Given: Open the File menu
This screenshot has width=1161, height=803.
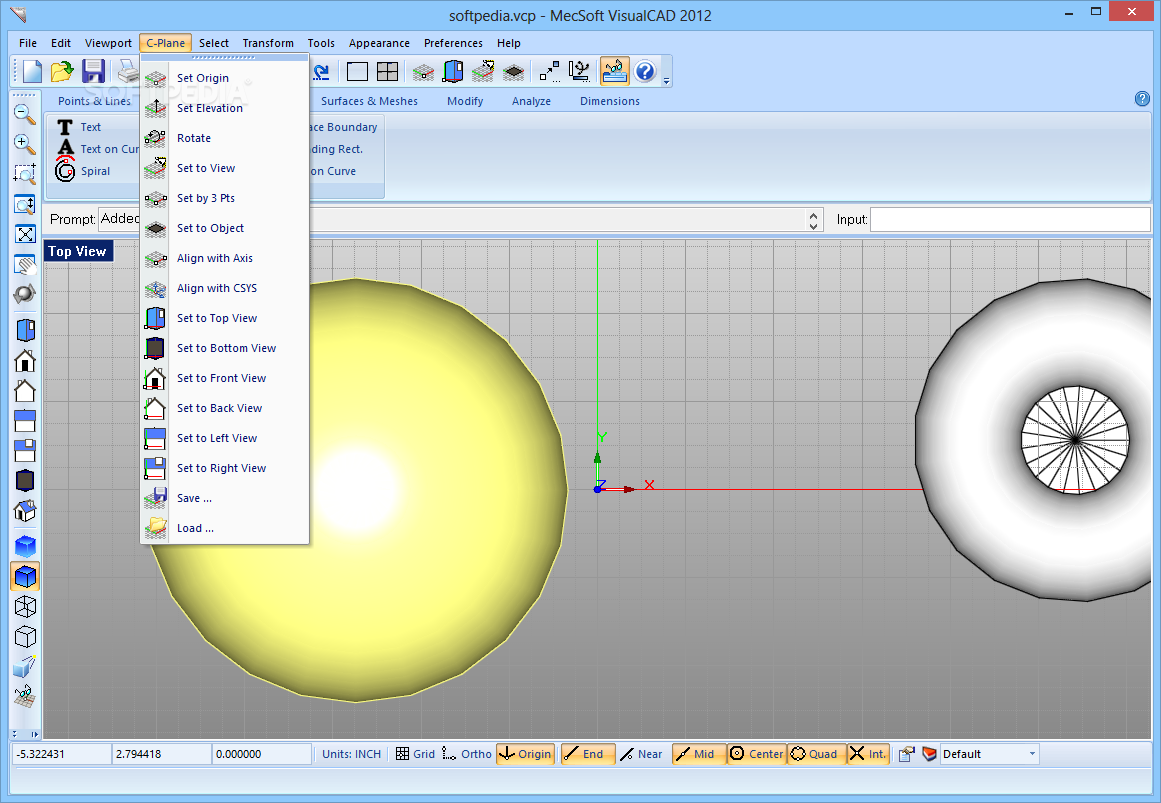Looking at the screenshot, I should pos(28,43).
